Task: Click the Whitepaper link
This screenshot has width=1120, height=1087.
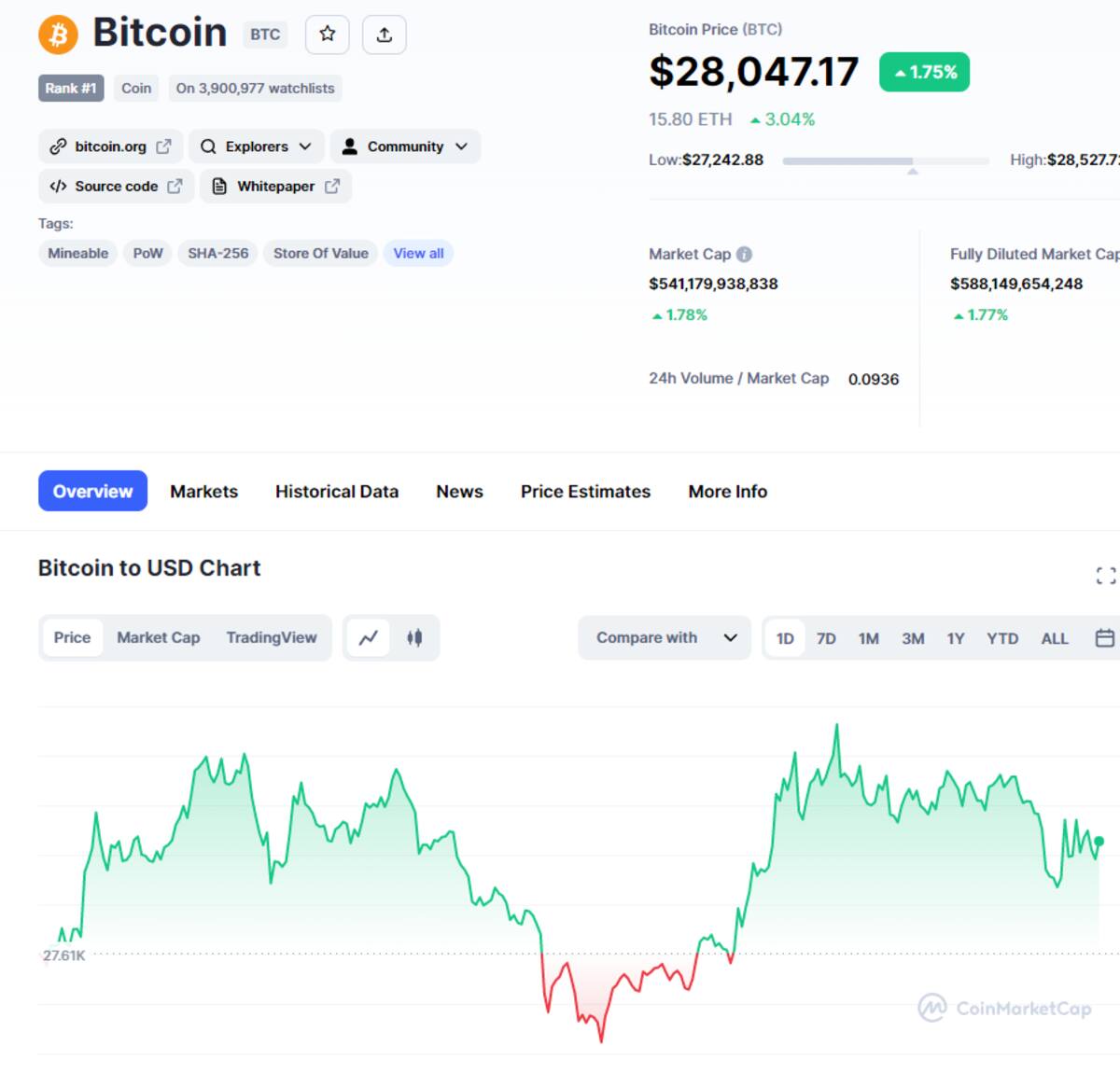Action: tap(275, 186)
